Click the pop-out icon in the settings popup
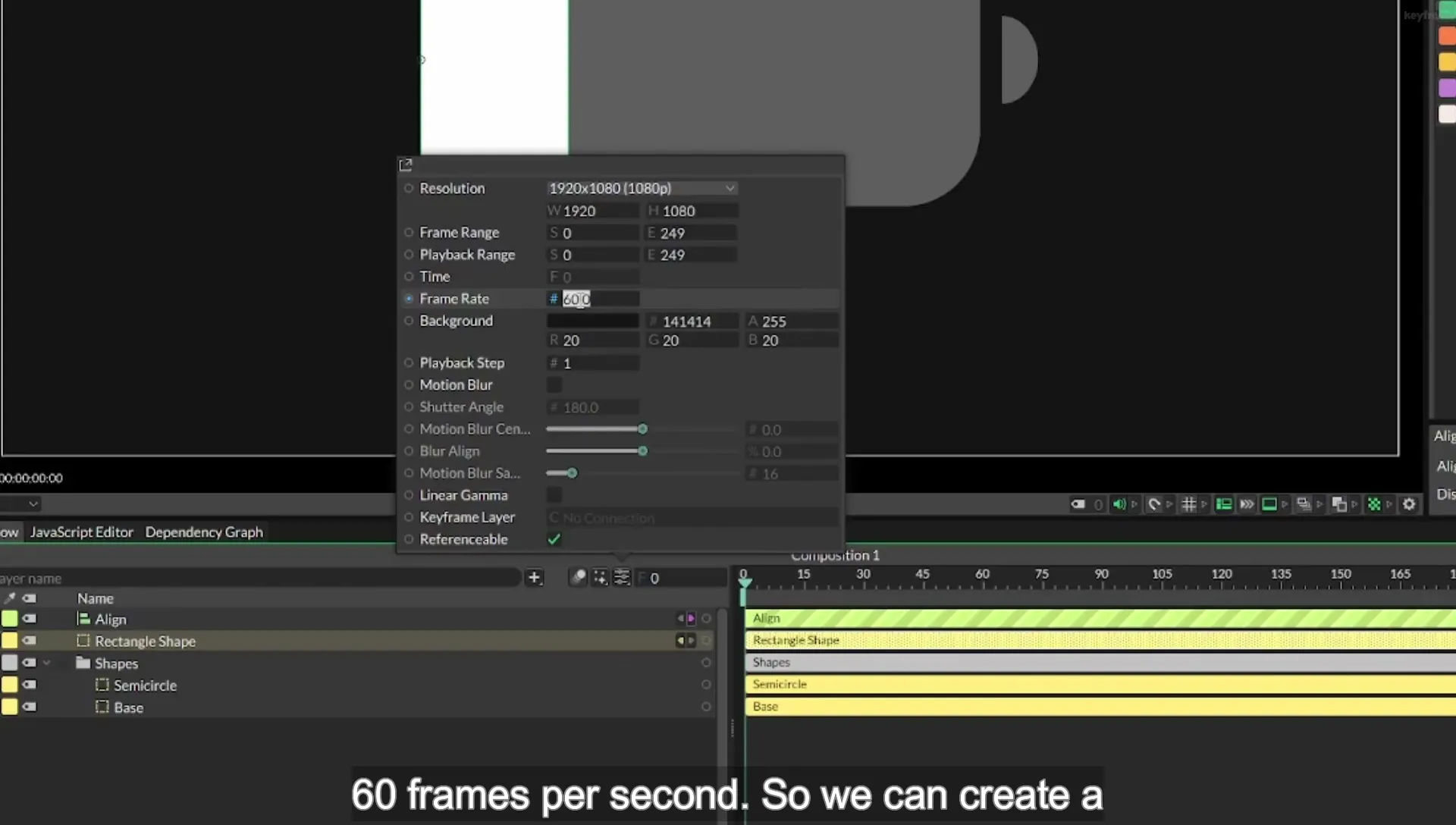Image resolution: width=1456 pixels, height=825 pixels. pyautogui.click(x=406, y=165)
